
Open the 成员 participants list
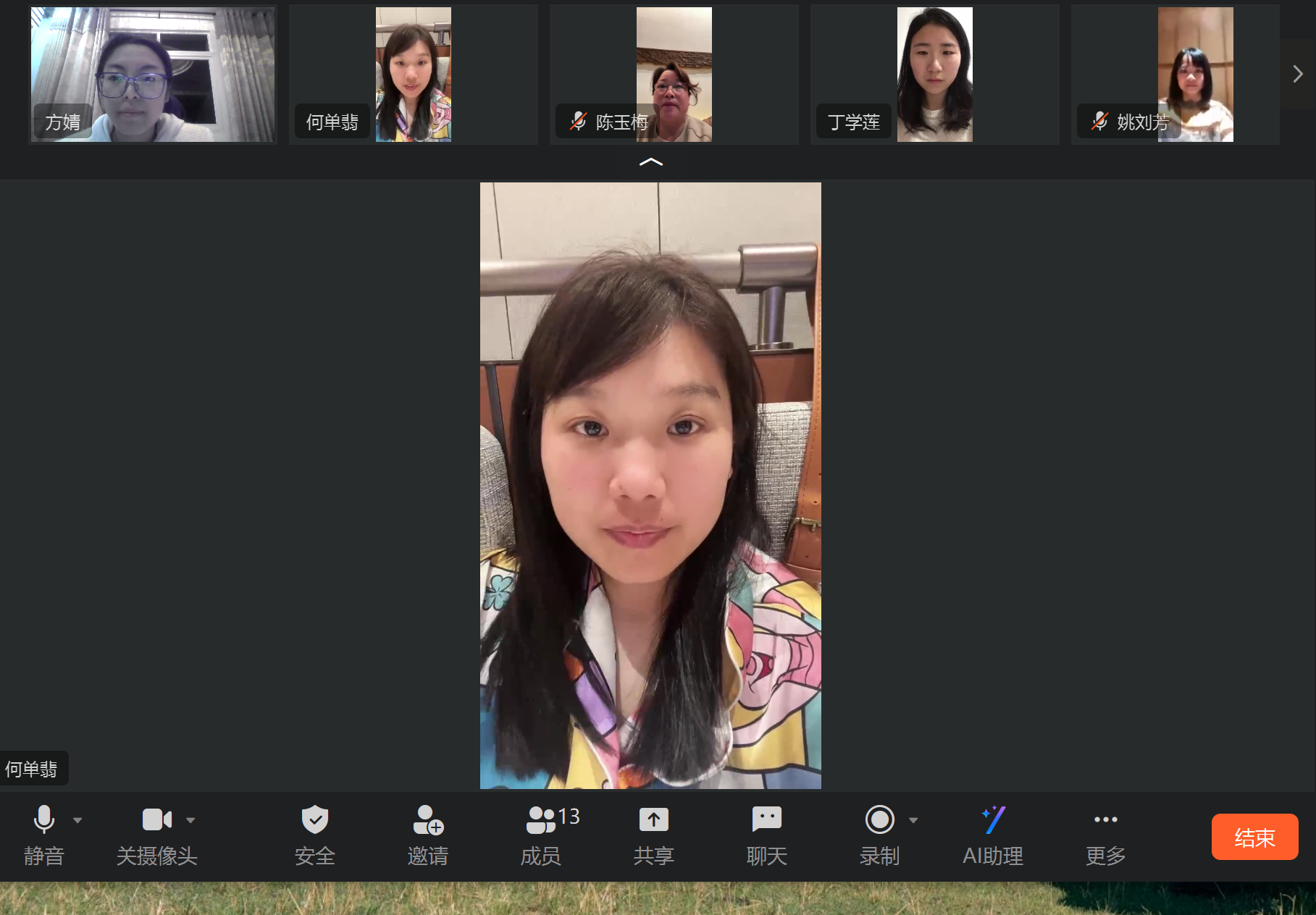(541, 819)
